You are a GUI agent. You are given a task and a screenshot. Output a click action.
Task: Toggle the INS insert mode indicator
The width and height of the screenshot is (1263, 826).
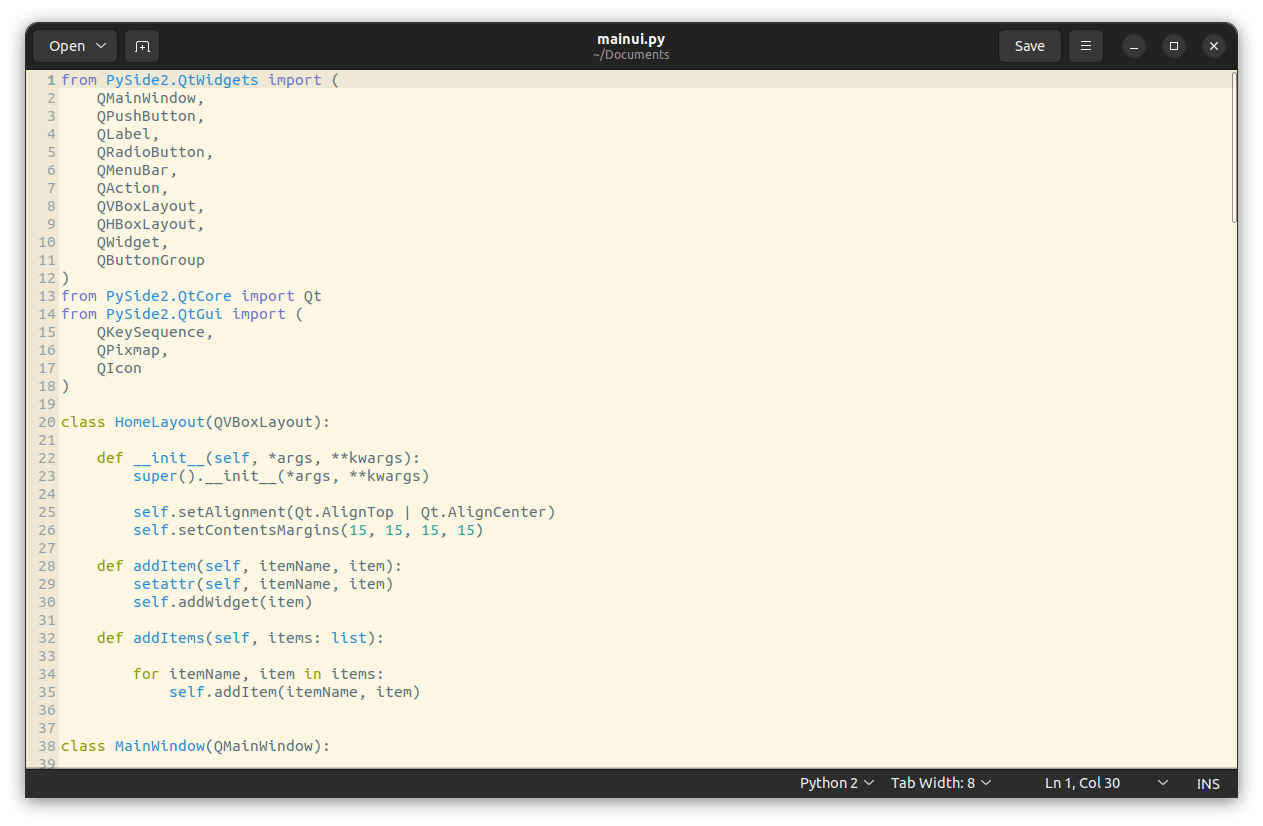coord(1208,784)
